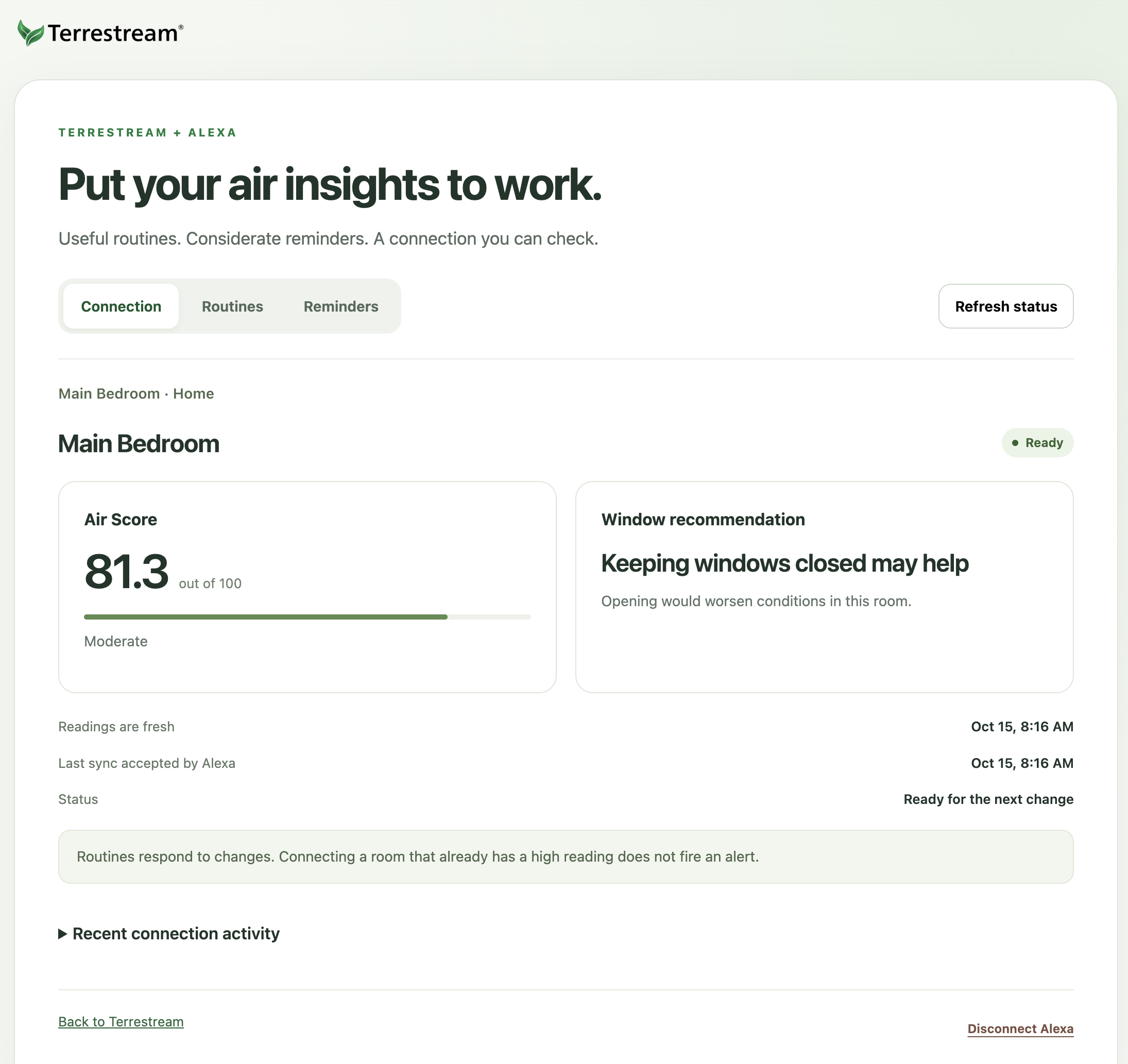The width and height of the screenshot is (1128, 1064).
Task: Open the Routines tab
Action: [233, 306]
